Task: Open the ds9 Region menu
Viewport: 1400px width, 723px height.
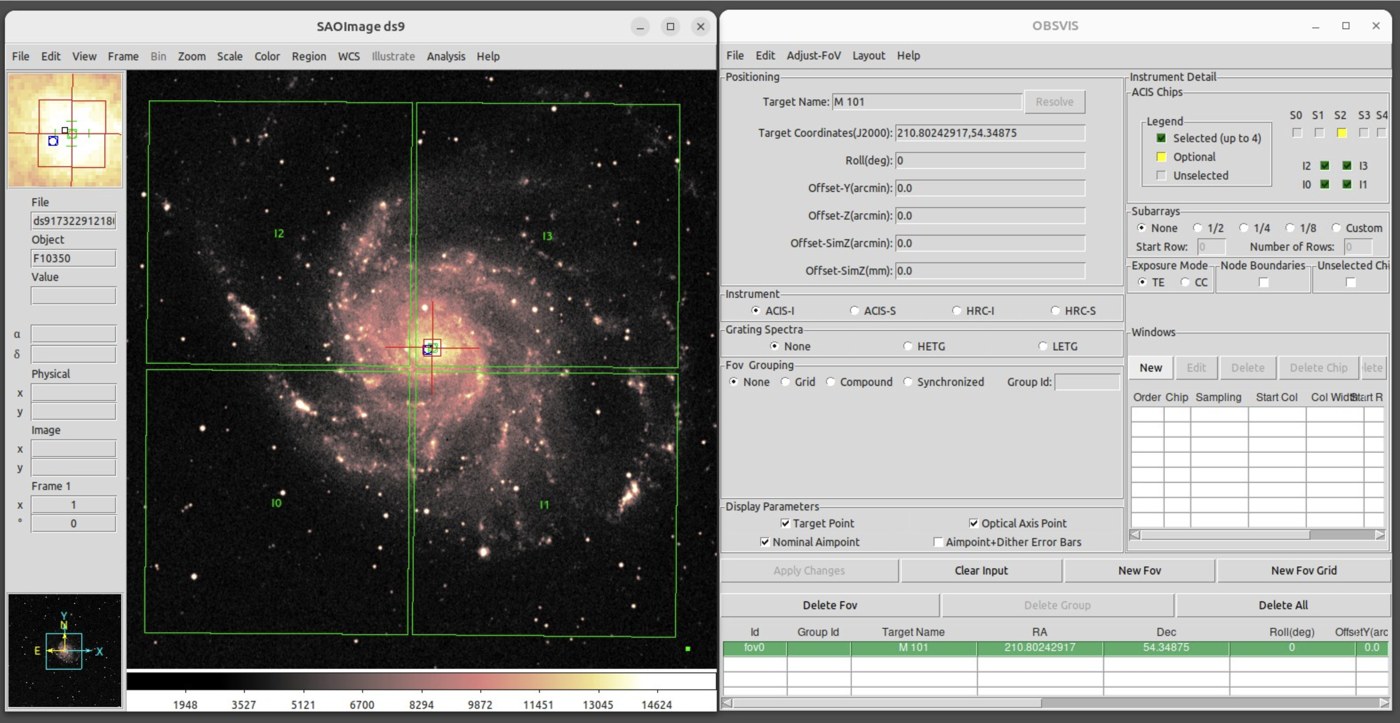Action: click(309, 56)
